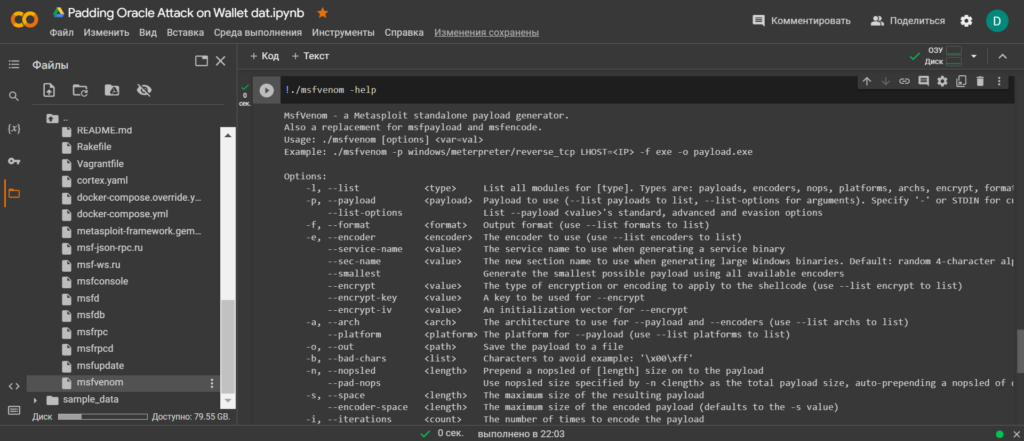Click the refresh folder icon
Screen dimensions: 1024x441
point(80,90)
